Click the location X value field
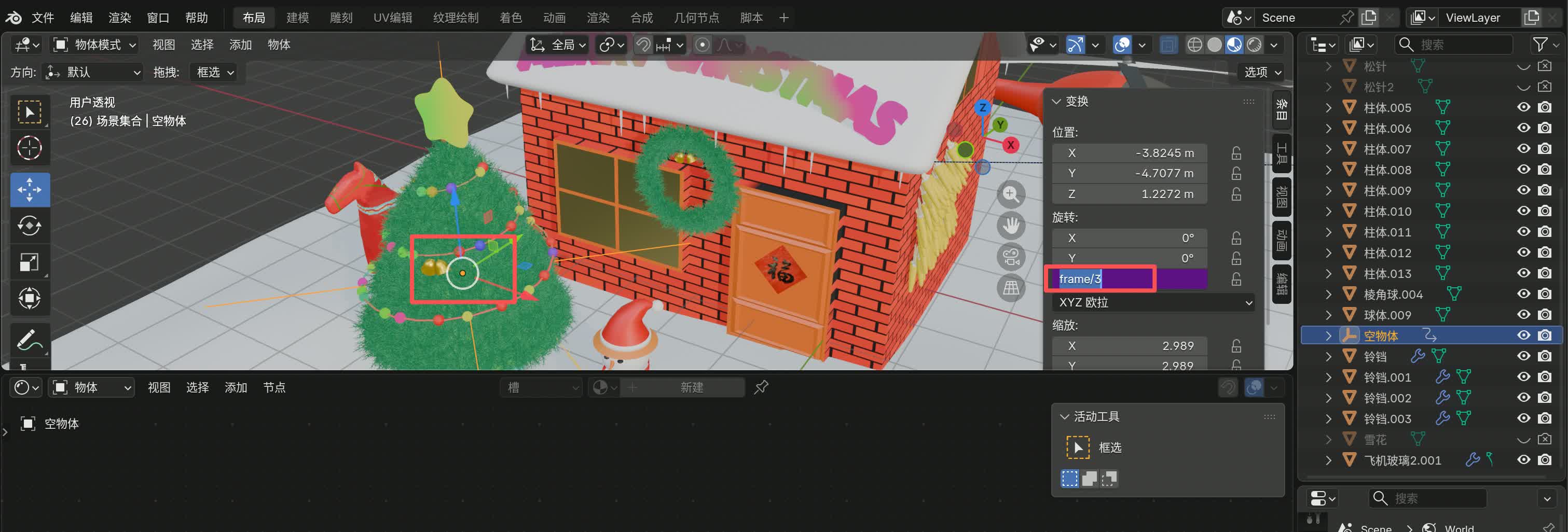The width and height of the screenshot is (1568, 532). (1129, 152)
